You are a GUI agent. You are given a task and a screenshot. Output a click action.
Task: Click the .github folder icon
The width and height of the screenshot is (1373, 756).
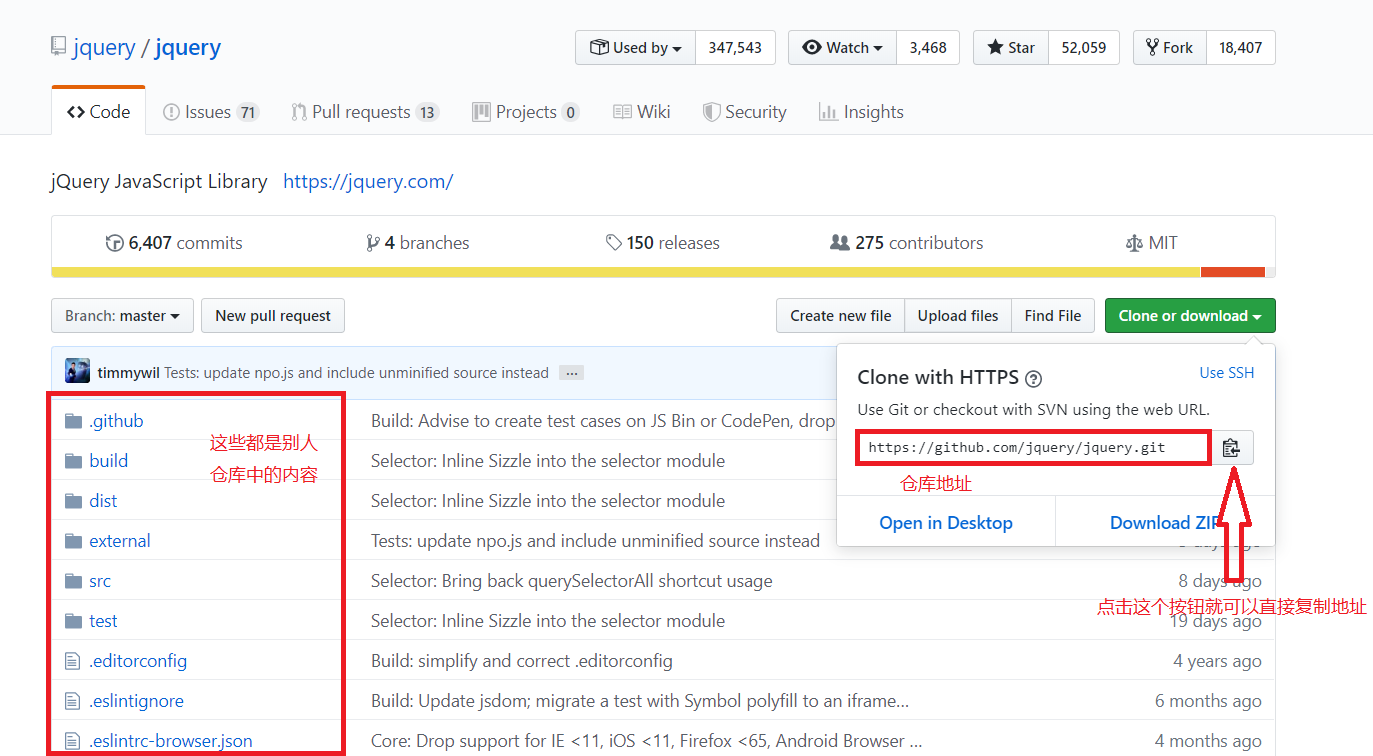(x=73, y=421)
